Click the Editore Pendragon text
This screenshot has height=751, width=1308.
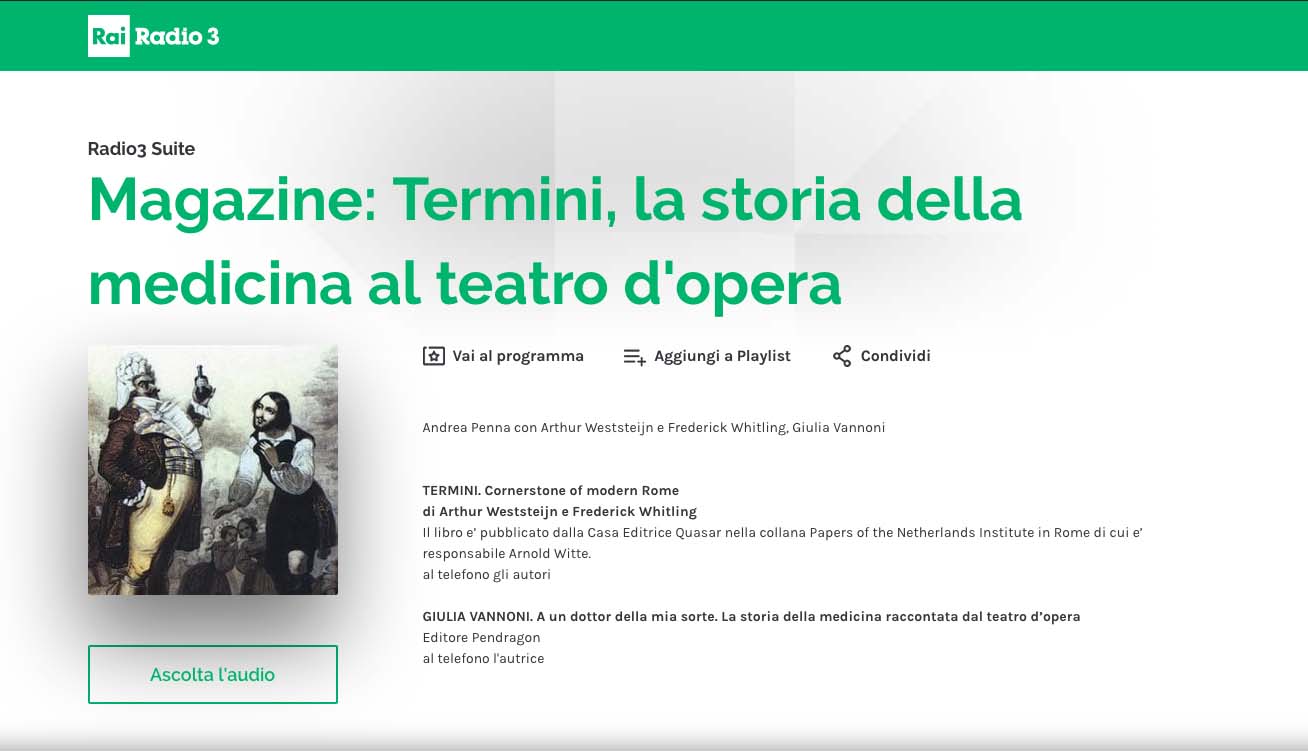click(x=481, y=638)
